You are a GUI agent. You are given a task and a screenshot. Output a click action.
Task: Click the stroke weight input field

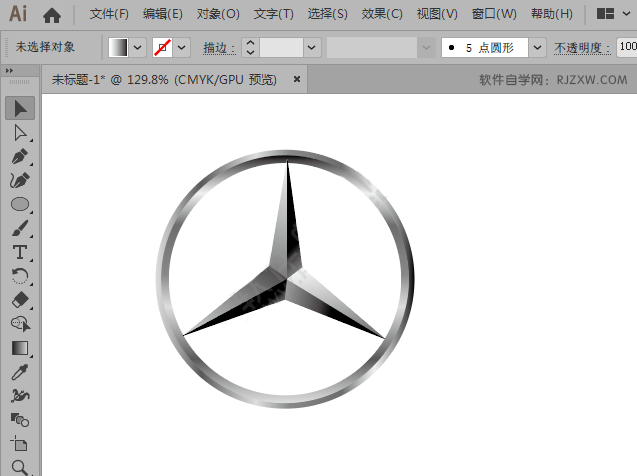[x=281, y=48]
